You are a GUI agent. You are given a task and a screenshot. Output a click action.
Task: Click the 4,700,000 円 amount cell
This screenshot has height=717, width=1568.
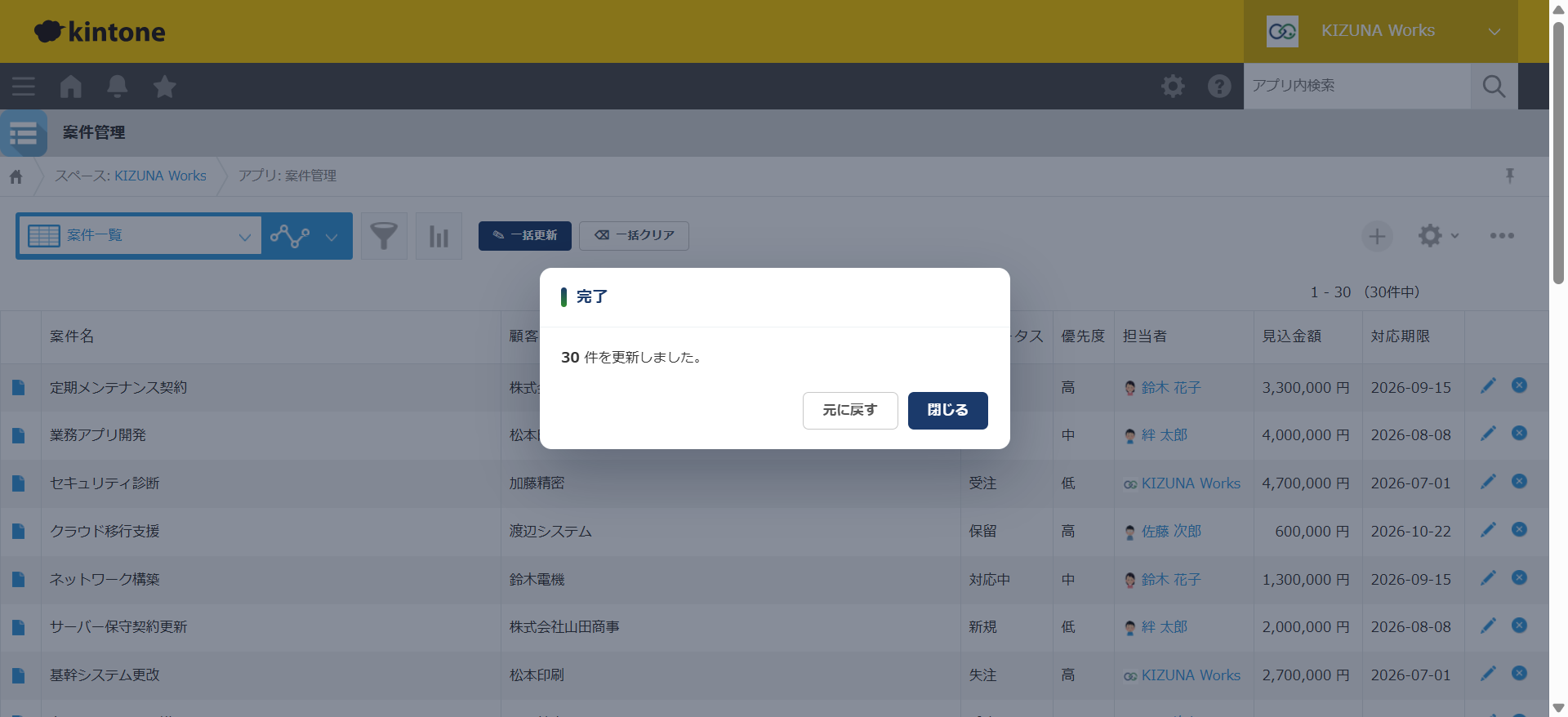click(x=1307, y=483)
